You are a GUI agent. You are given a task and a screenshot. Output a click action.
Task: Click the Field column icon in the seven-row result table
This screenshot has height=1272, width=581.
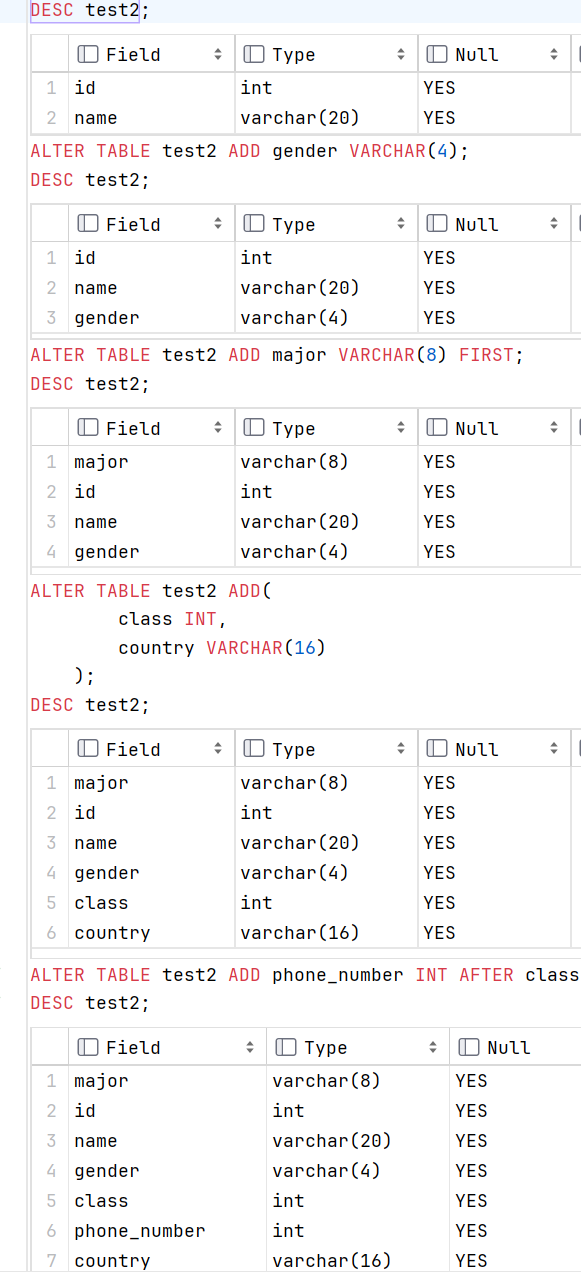tap(88, 1047)
